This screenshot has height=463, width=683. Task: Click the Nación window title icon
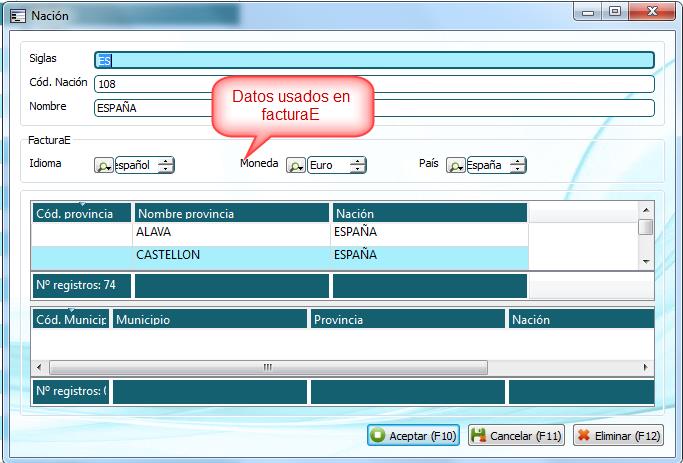tap(17, 15)
